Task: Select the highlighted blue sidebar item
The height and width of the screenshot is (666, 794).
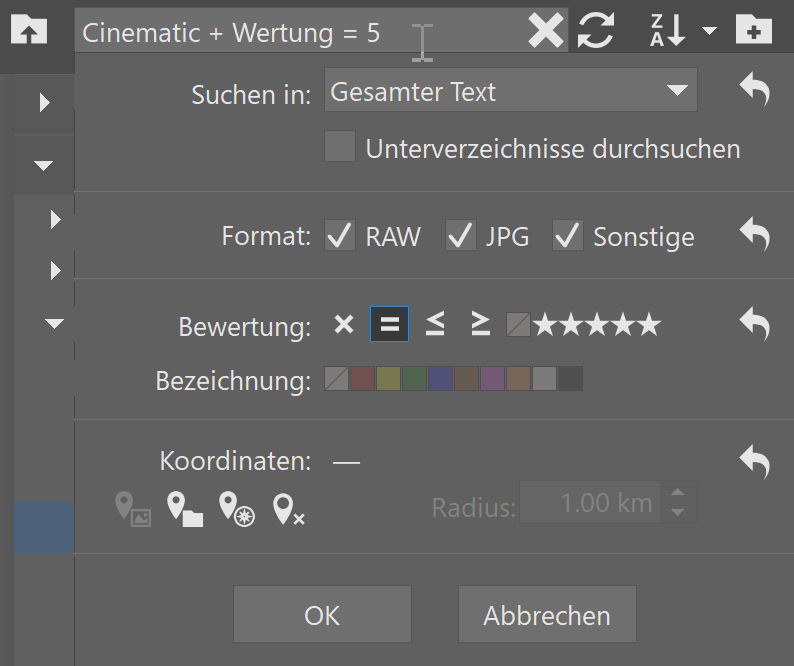Action: point(44,528)
